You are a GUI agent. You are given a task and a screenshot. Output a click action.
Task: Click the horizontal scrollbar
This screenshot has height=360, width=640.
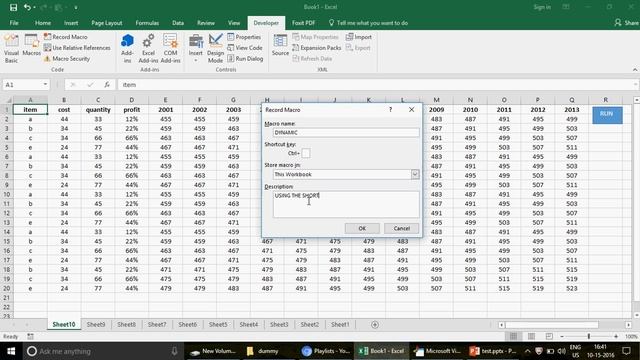(x=552, y=324)
